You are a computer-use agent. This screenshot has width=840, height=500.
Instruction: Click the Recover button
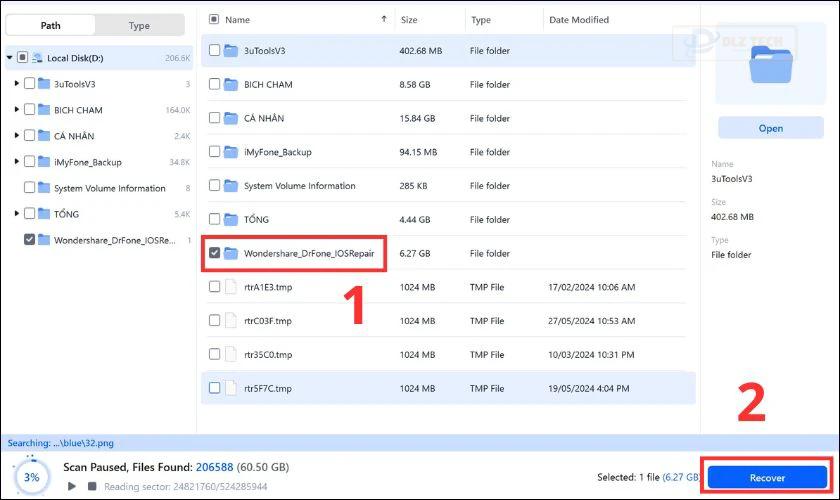pyautogui.click(x=767, y=477)
